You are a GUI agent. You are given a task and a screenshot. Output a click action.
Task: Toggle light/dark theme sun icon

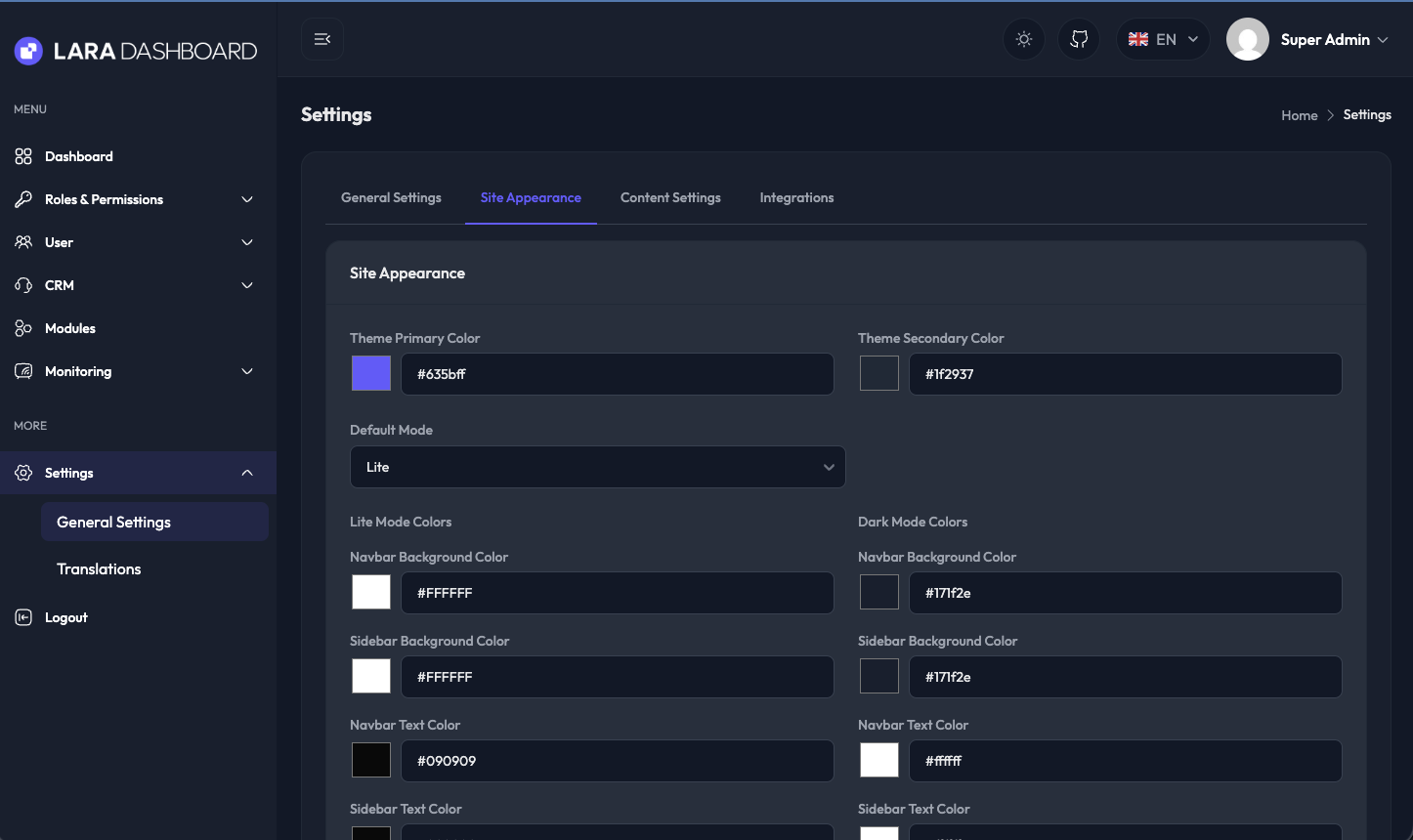(x=1023, y=39)
